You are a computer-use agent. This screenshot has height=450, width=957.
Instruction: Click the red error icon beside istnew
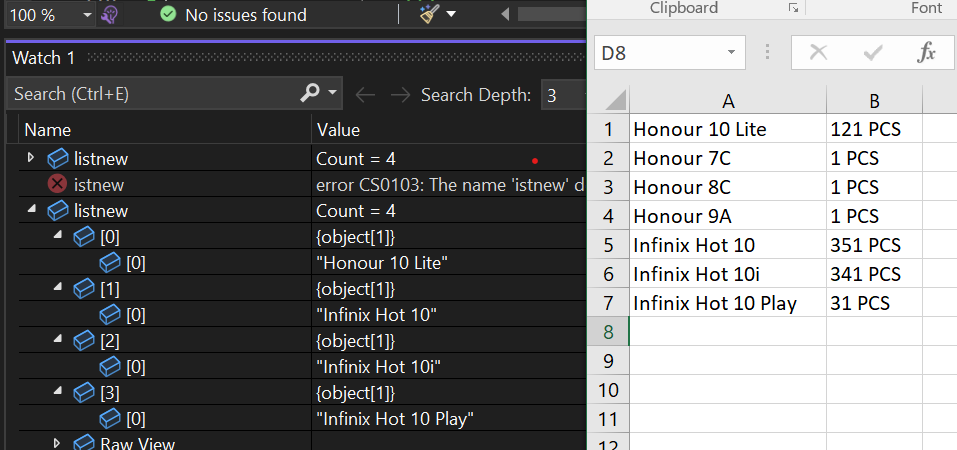(57, 184)
